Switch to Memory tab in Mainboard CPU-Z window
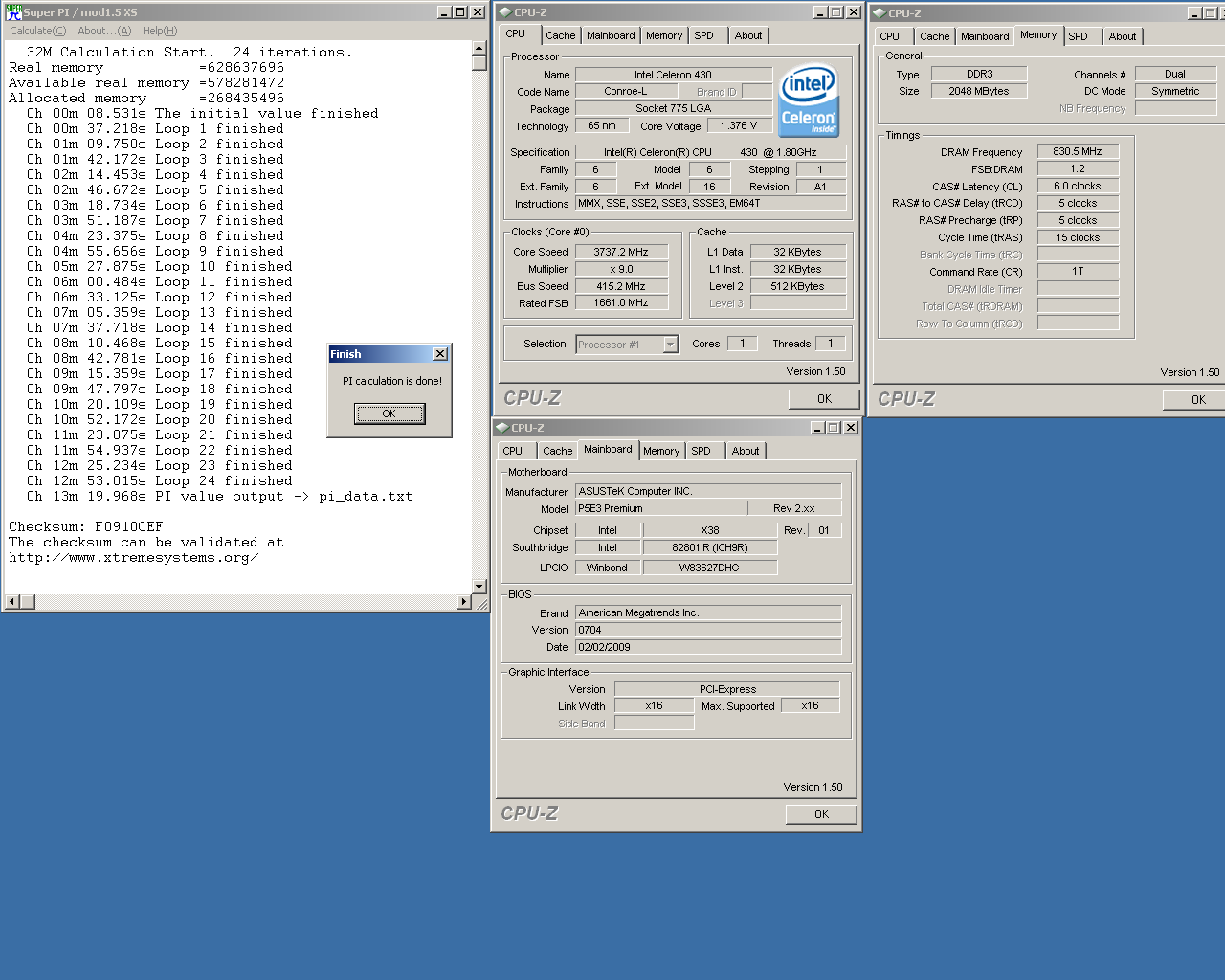The width and height of the screenshot is (1225, 980). [x=661, y=451]
